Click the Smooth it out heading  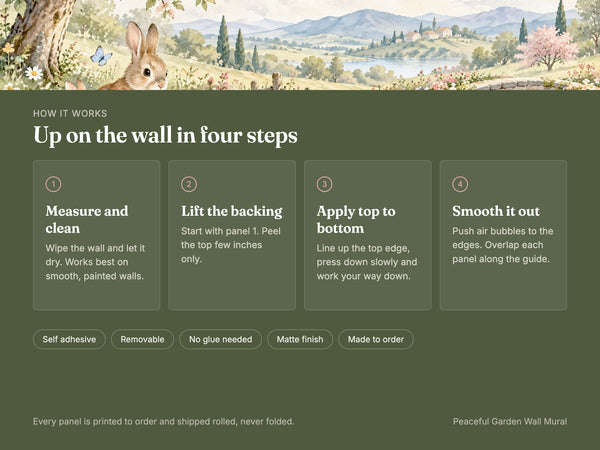[496, 211]
